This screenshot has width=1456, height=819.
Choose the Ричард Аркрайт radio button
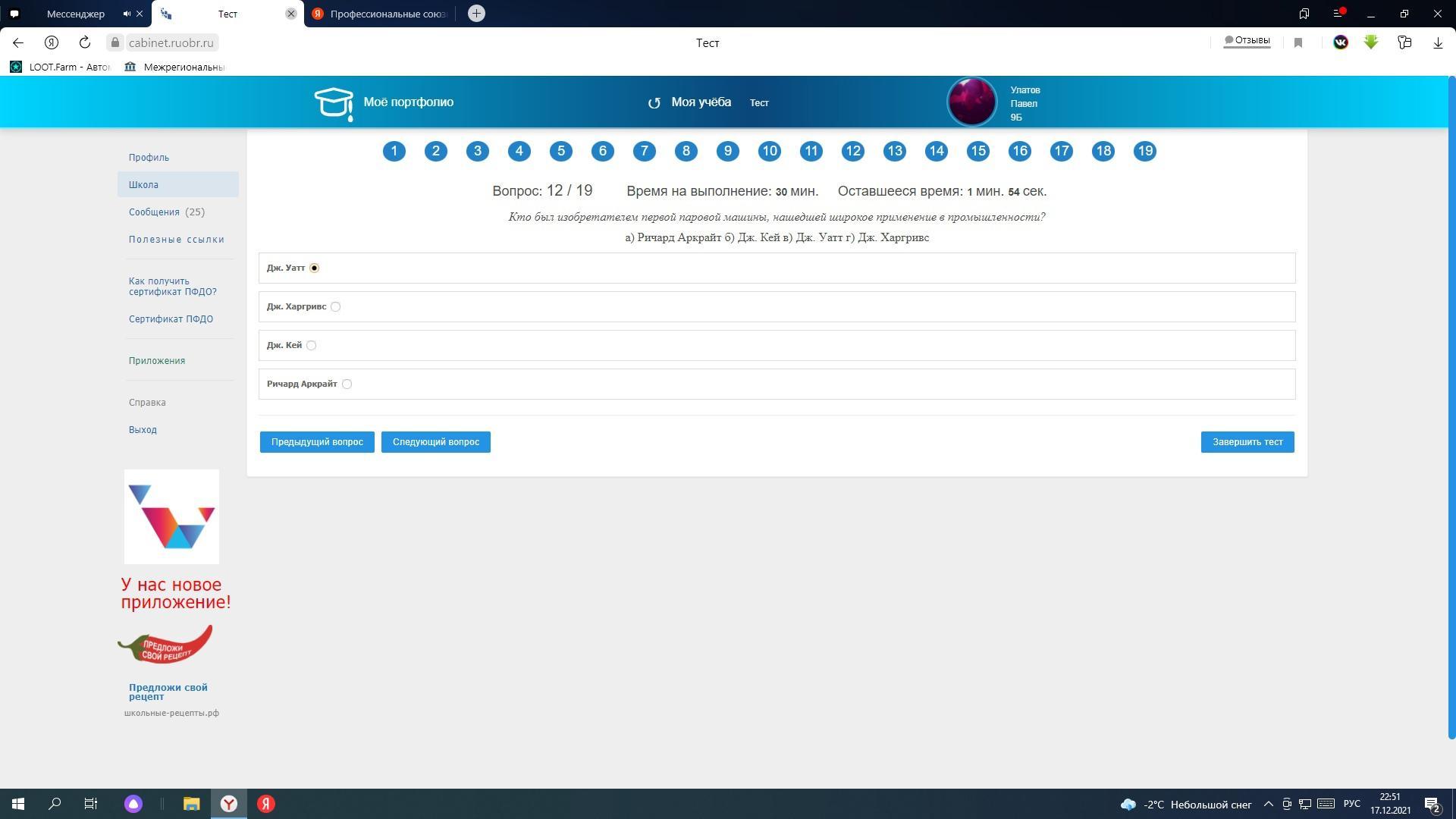tap(347, 384)
